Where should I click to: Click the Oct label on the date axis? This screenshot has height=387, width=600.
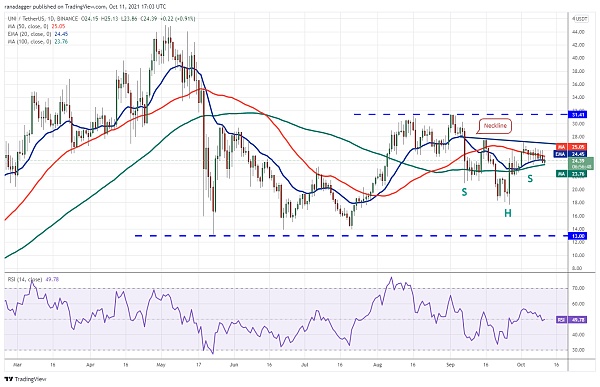521,365
